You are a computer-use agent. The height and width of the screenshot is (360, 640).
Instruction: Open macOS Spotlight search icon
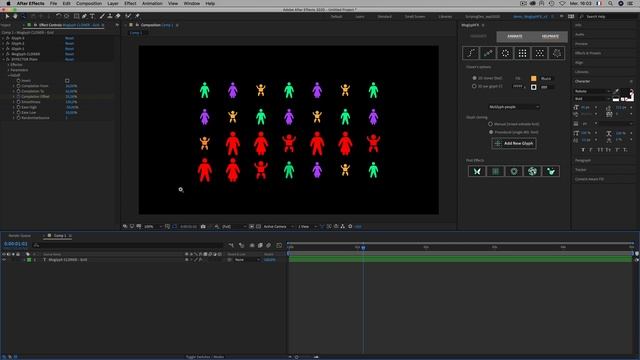610,3
